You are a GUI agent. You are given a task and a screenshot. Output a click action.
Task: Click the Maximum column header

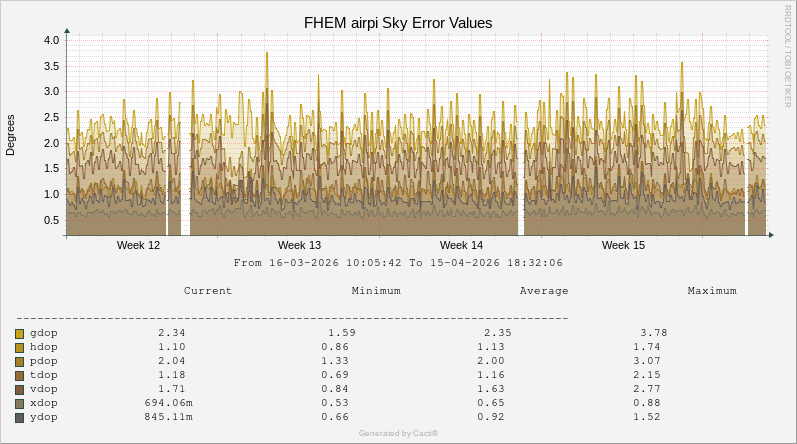712,291
